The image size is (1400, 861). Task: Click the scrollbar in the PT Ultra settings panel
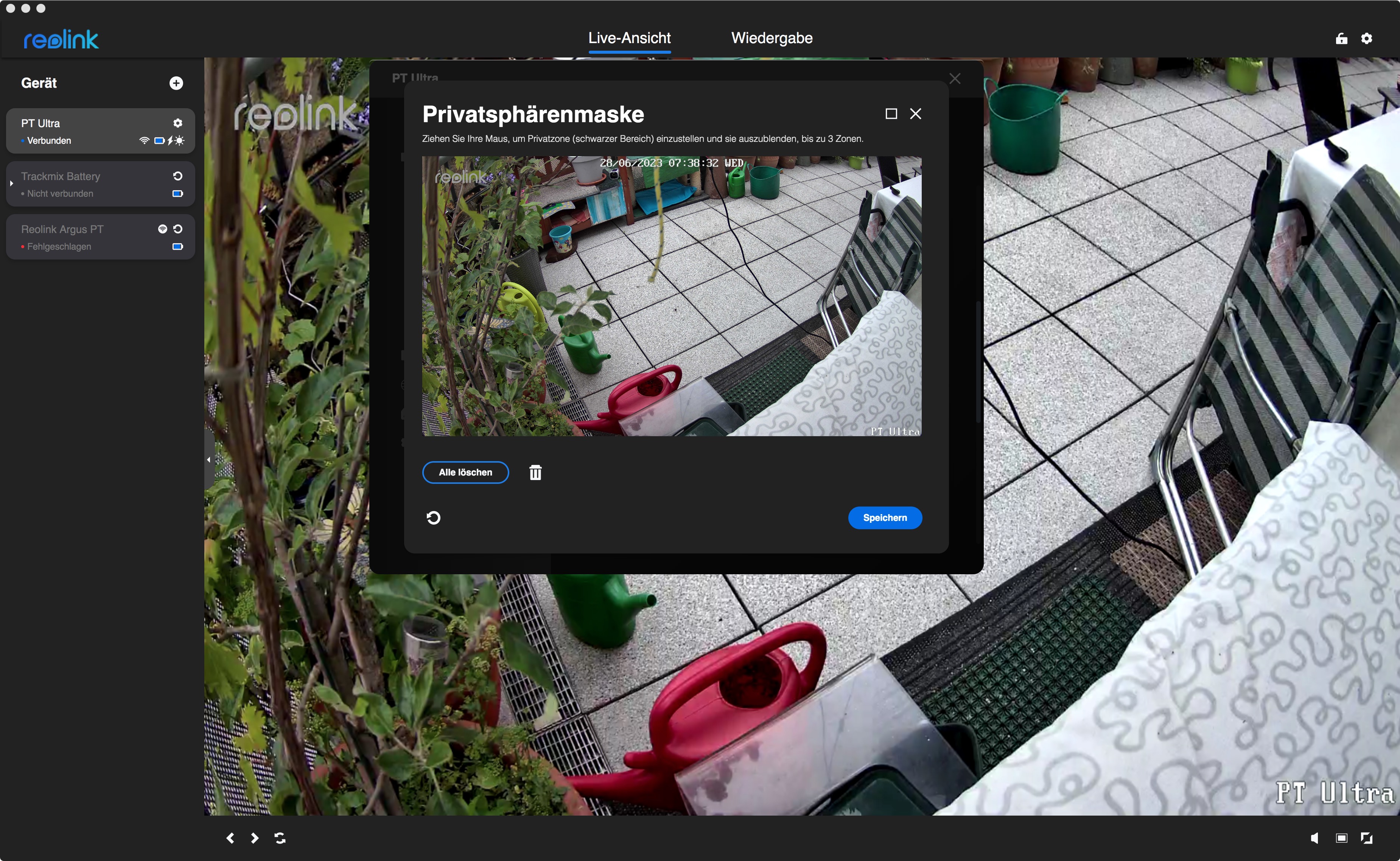(x=978, y=362)
